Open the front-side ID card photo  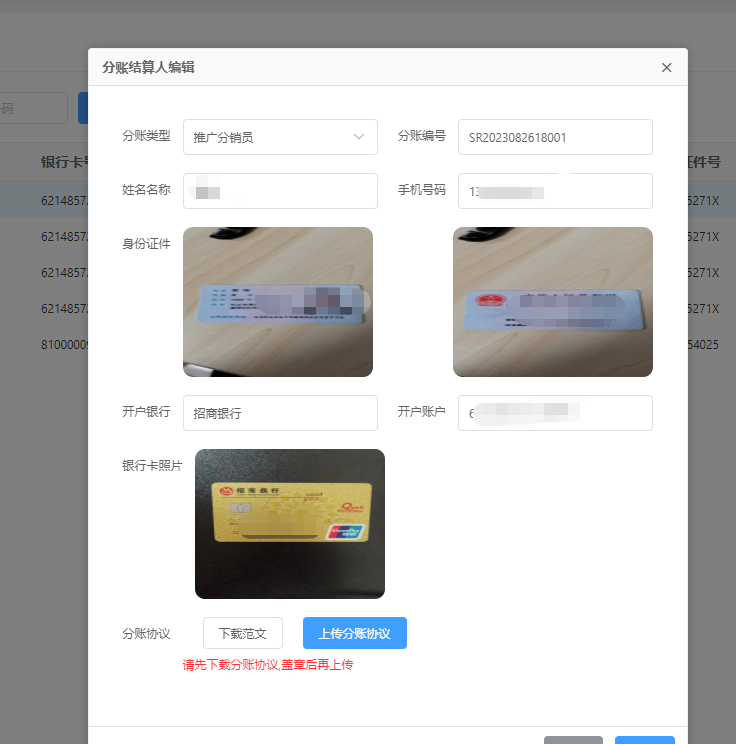pos(278,302)
